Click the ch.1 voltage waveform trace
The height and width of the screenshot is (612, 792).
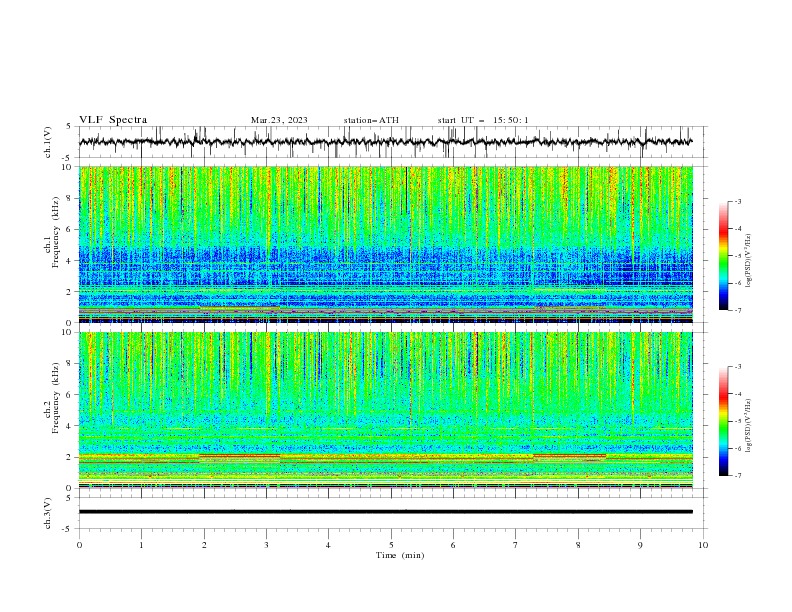click(x=385, y=142)
